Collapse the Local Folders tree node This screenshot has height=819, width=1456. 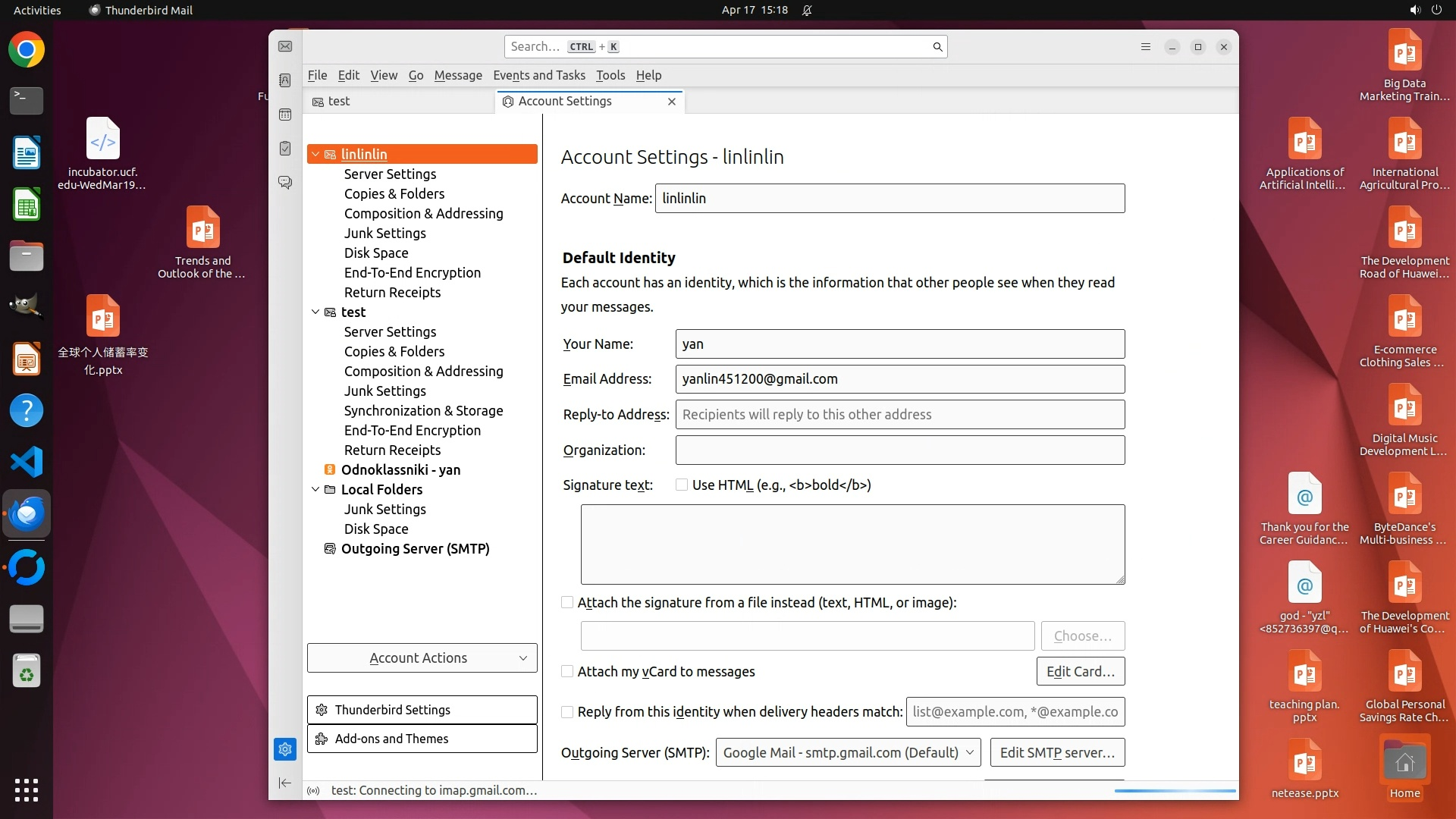pos(315,490)
